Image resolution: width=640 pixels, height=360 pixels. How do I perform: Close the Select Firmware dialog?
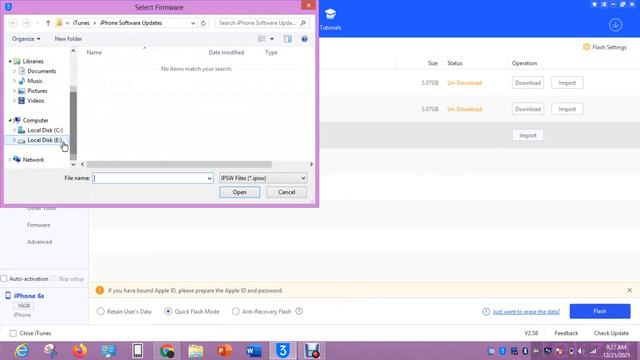pyautogui.click(x=308, y=5)
